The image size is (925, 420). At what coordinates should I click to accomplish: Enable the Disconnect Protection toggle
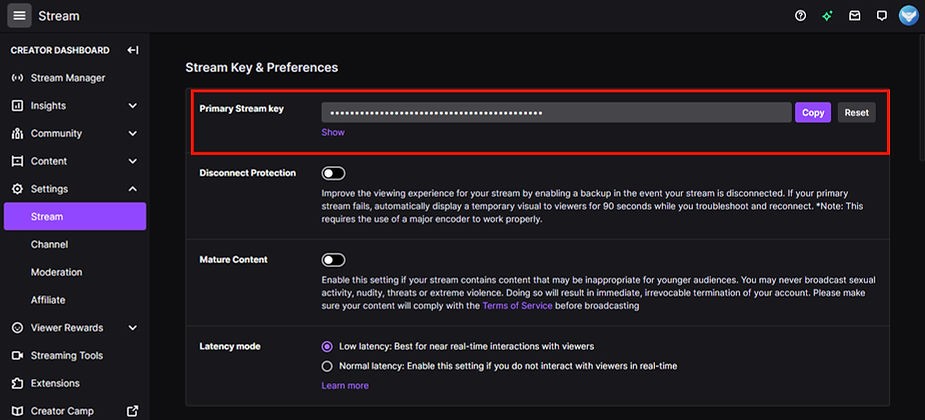[333, 173]
